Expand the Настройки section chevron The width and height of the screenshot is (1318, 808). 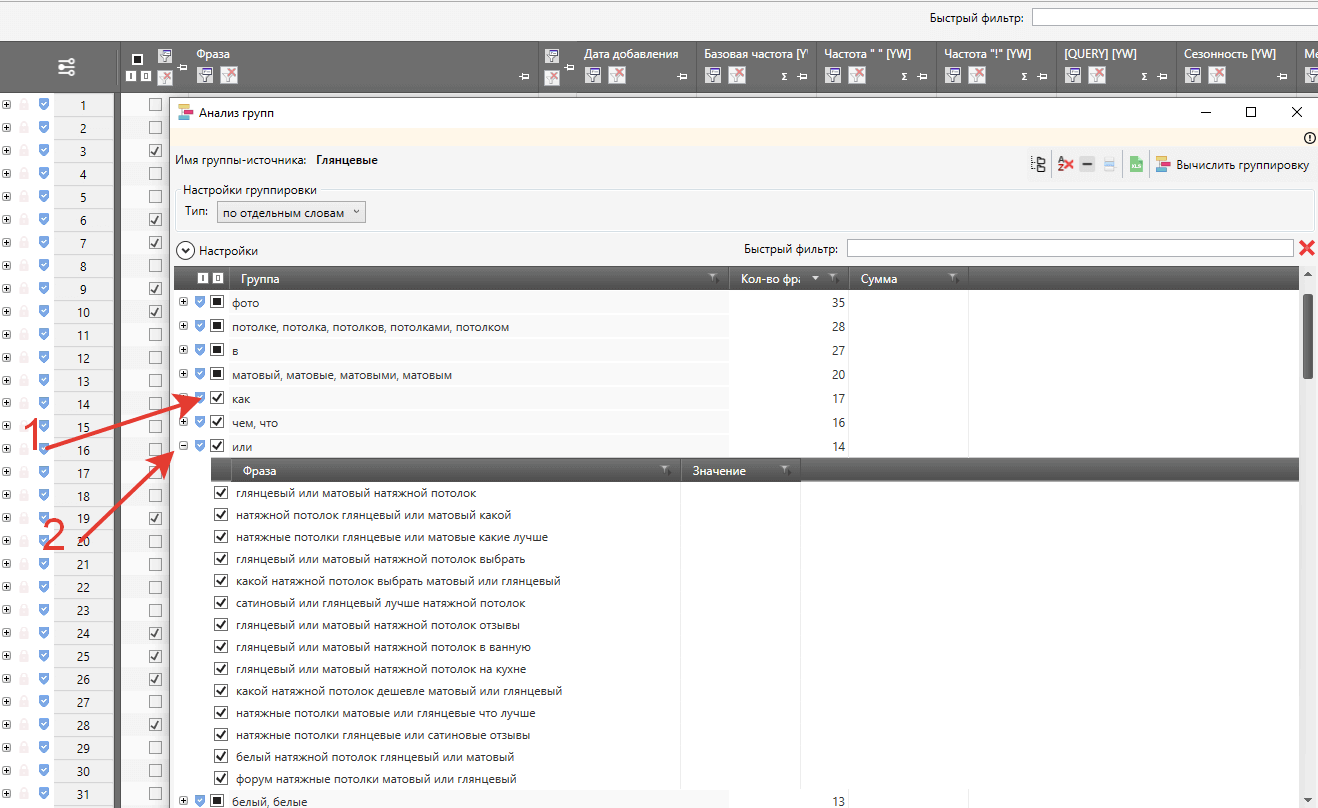tap(185, 251)
